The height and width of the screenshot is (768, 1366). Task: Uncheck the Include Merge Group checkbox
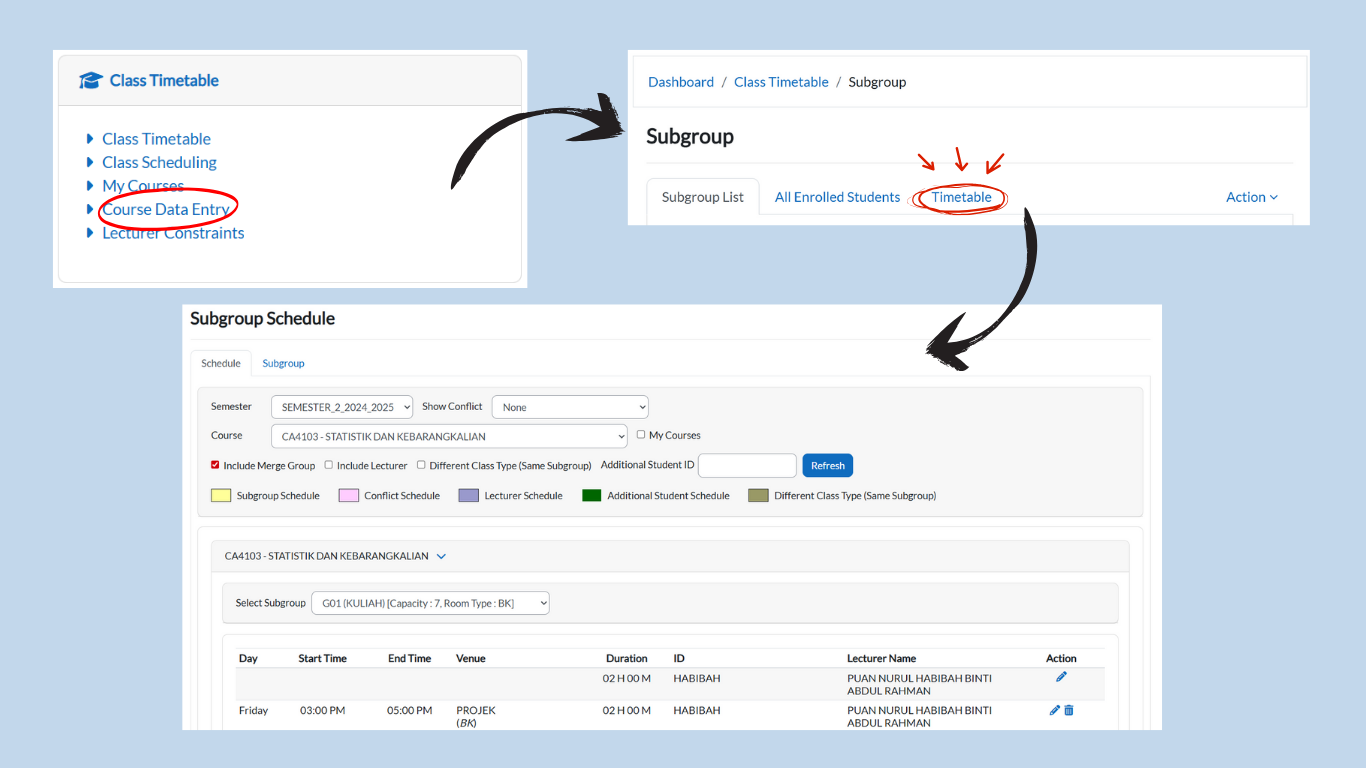click(x=215, y=465)
